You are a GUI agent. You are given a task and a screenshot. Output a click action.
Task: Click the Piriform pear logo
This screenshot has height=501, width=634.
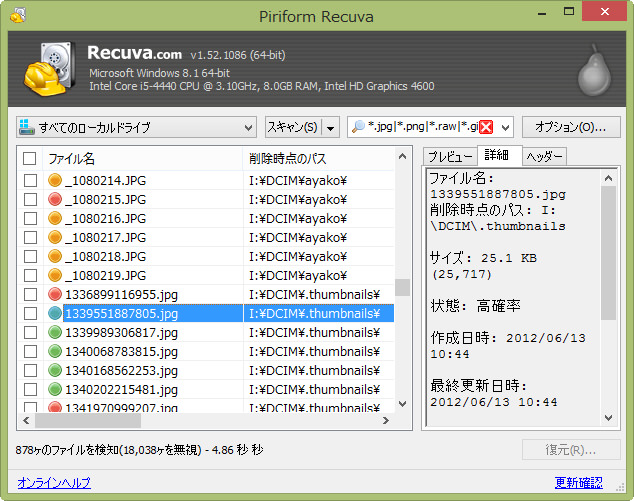[x=594, y=70]
